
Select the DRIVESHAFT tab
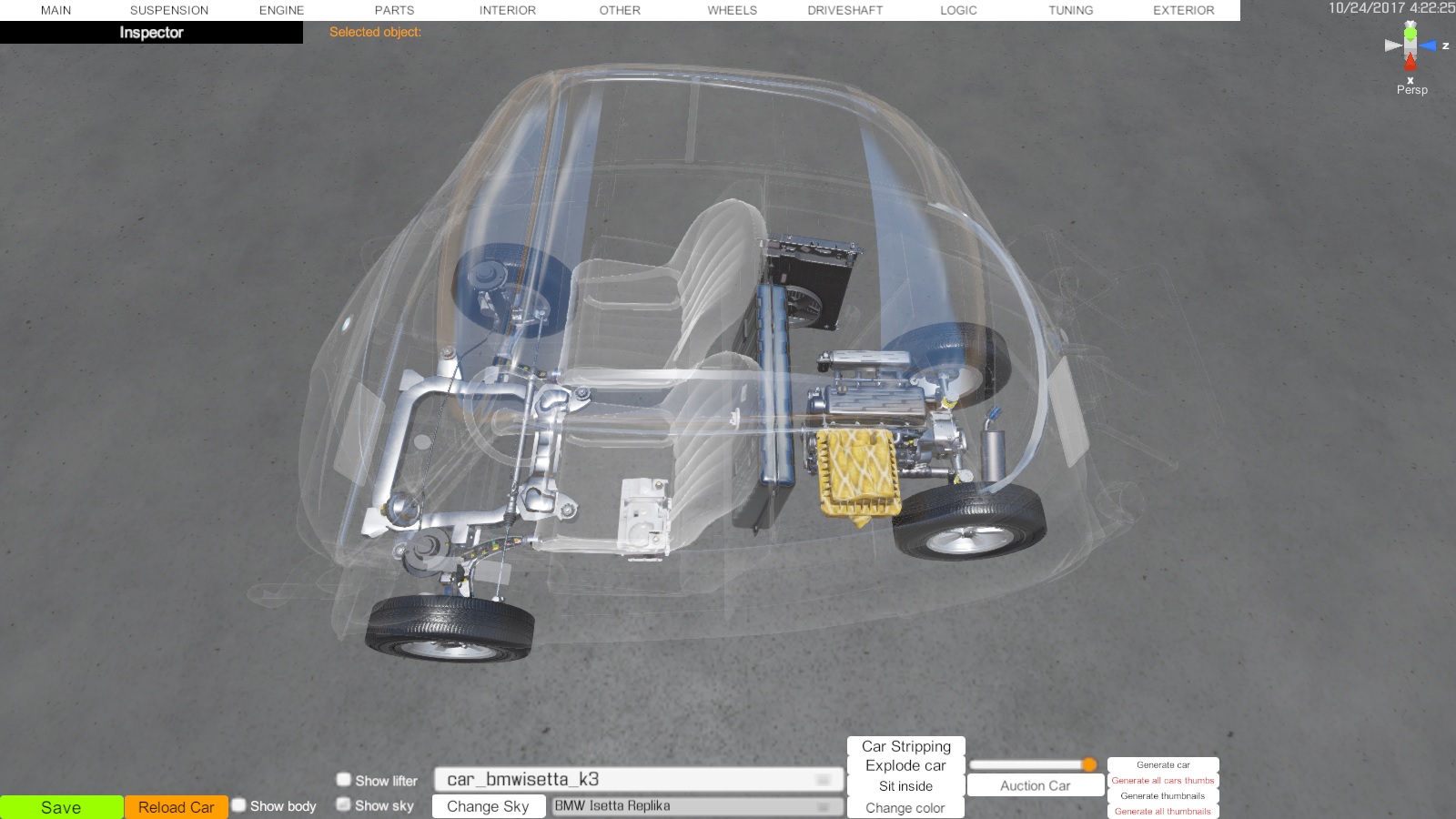844,10
